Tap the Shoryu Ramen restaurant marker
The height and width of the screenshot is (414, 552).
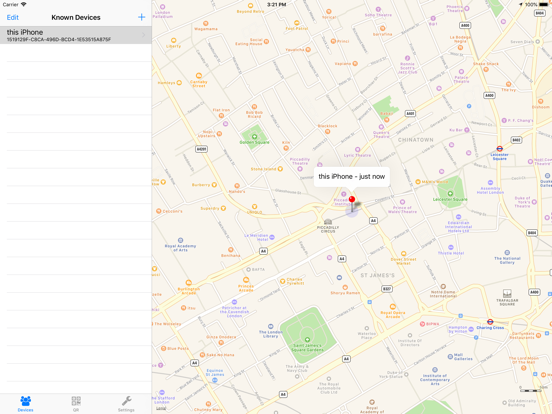point(345,288)
